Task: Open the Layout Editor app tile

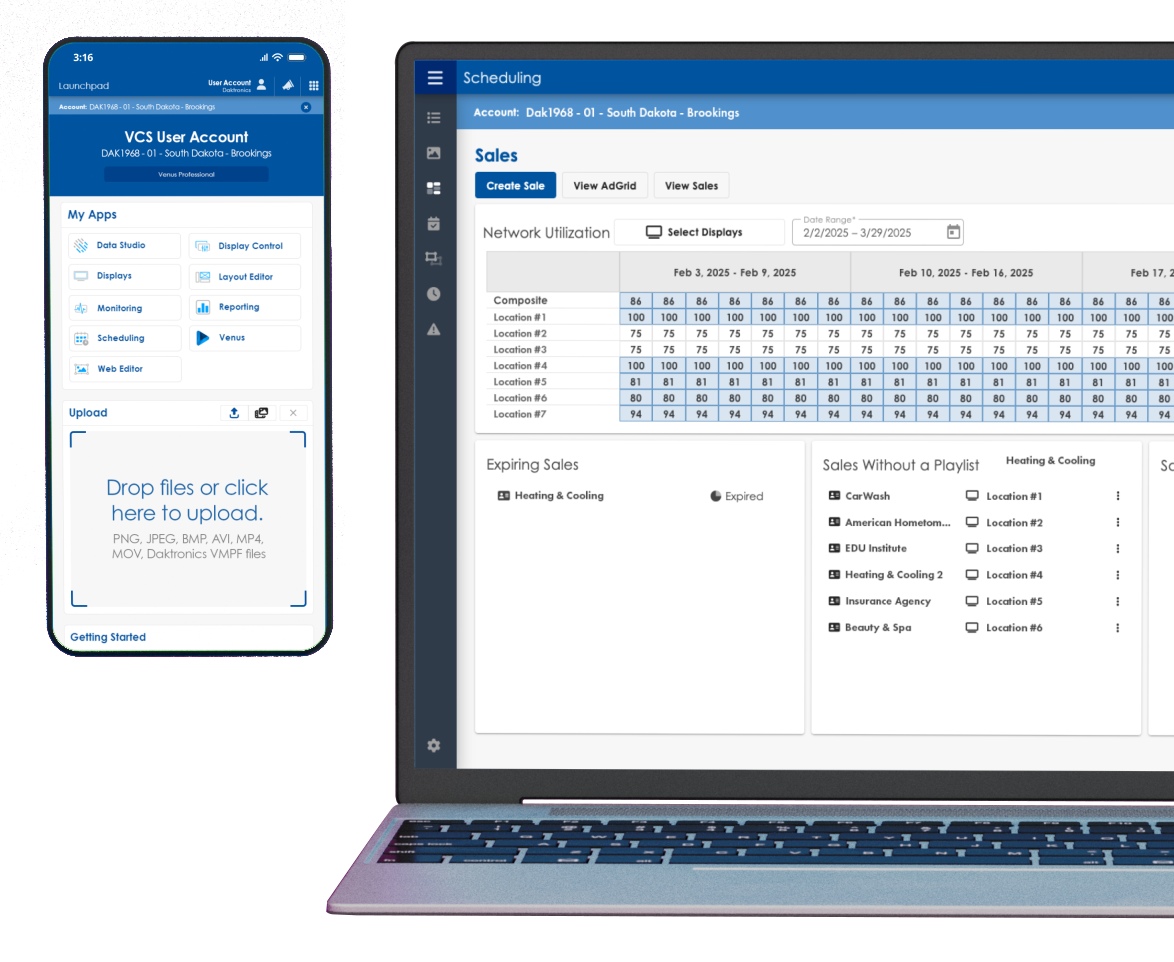Action: click(x=244, y=277)
